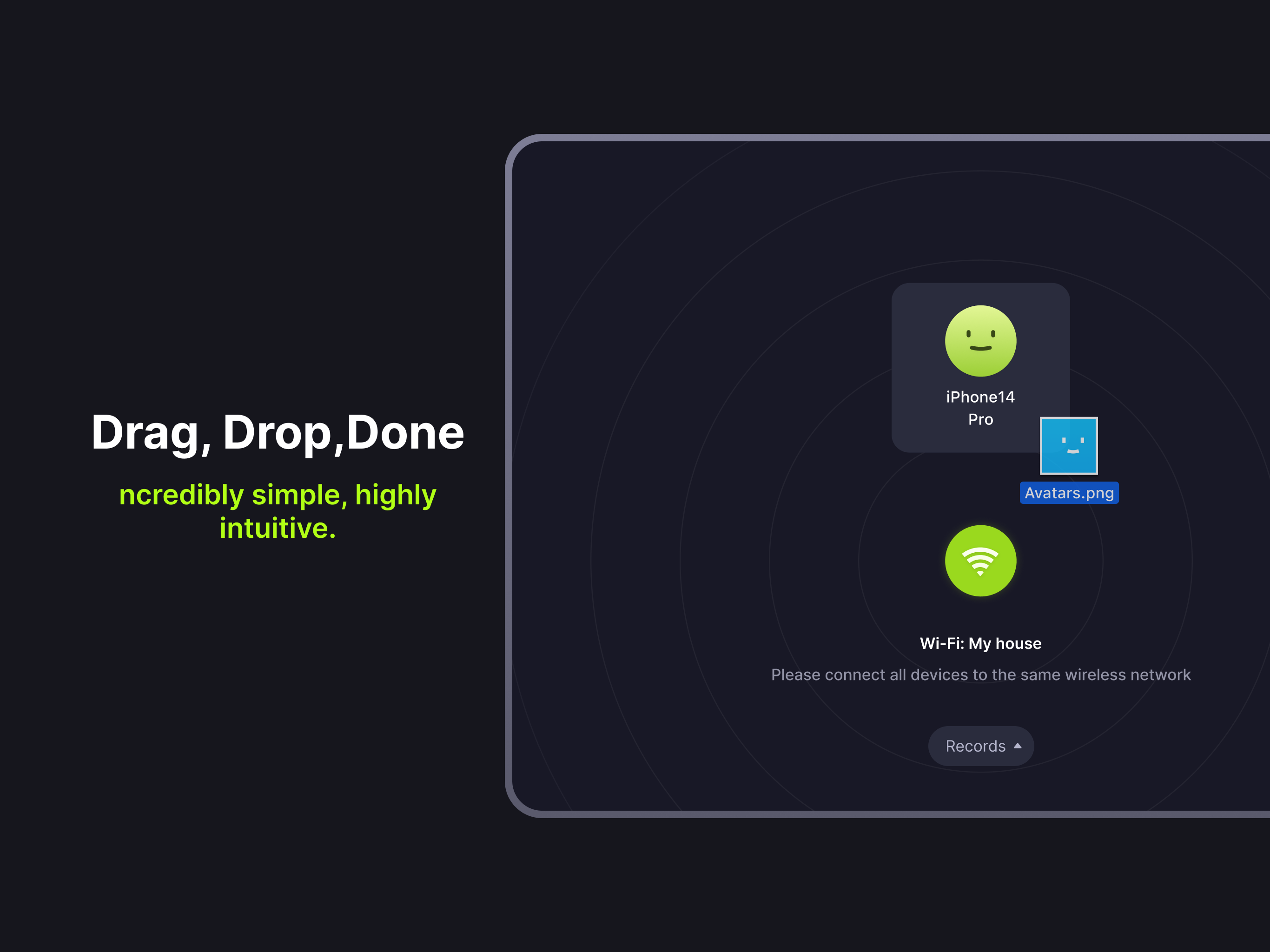Expand the Records panel

click(x=981, y=746)
